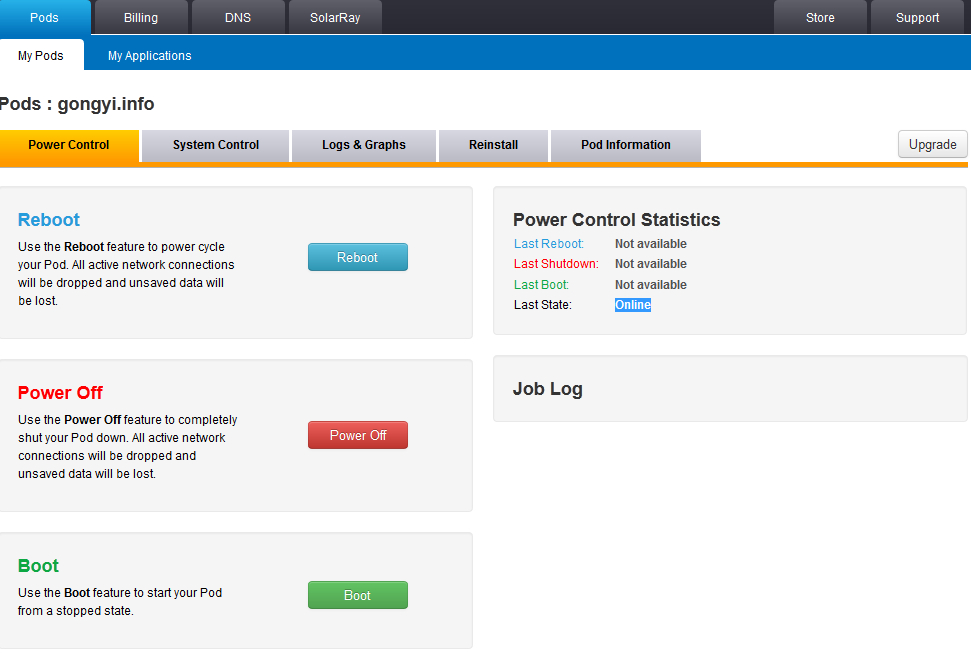Show the Pod Information tab
Image resolution: width=971 pixels, height=658 pixels.
click(x=626, y=145)
